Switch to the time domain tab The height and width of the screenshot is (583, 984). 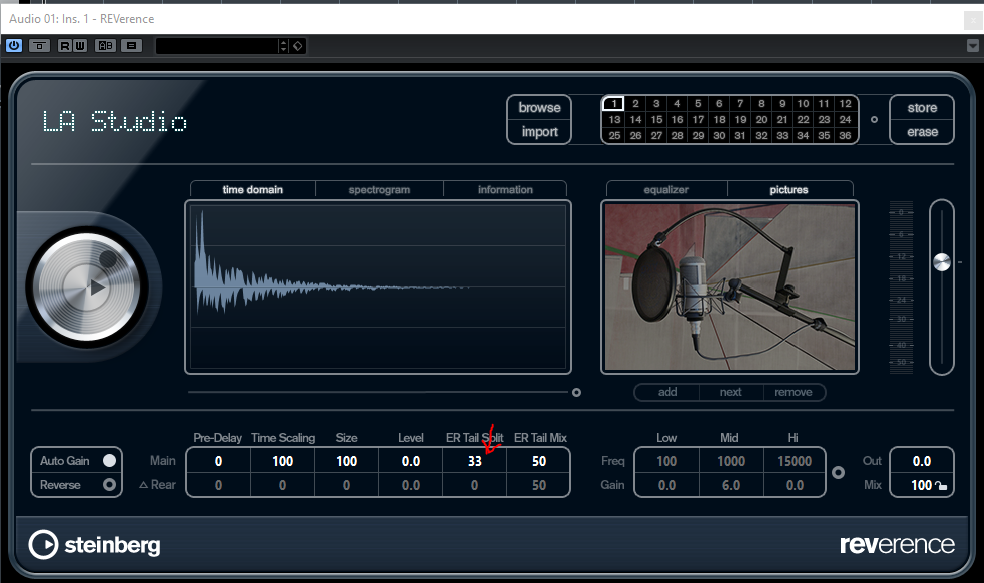(252, 190)
